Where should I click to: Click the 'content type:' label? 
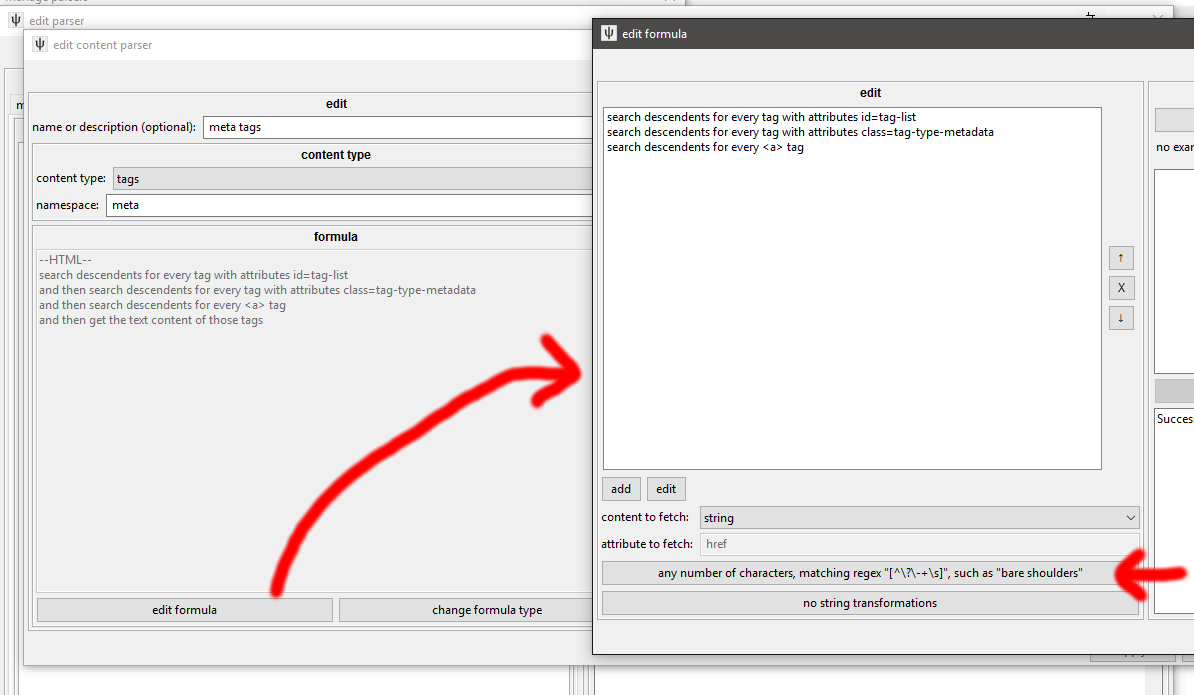point(71,178)
